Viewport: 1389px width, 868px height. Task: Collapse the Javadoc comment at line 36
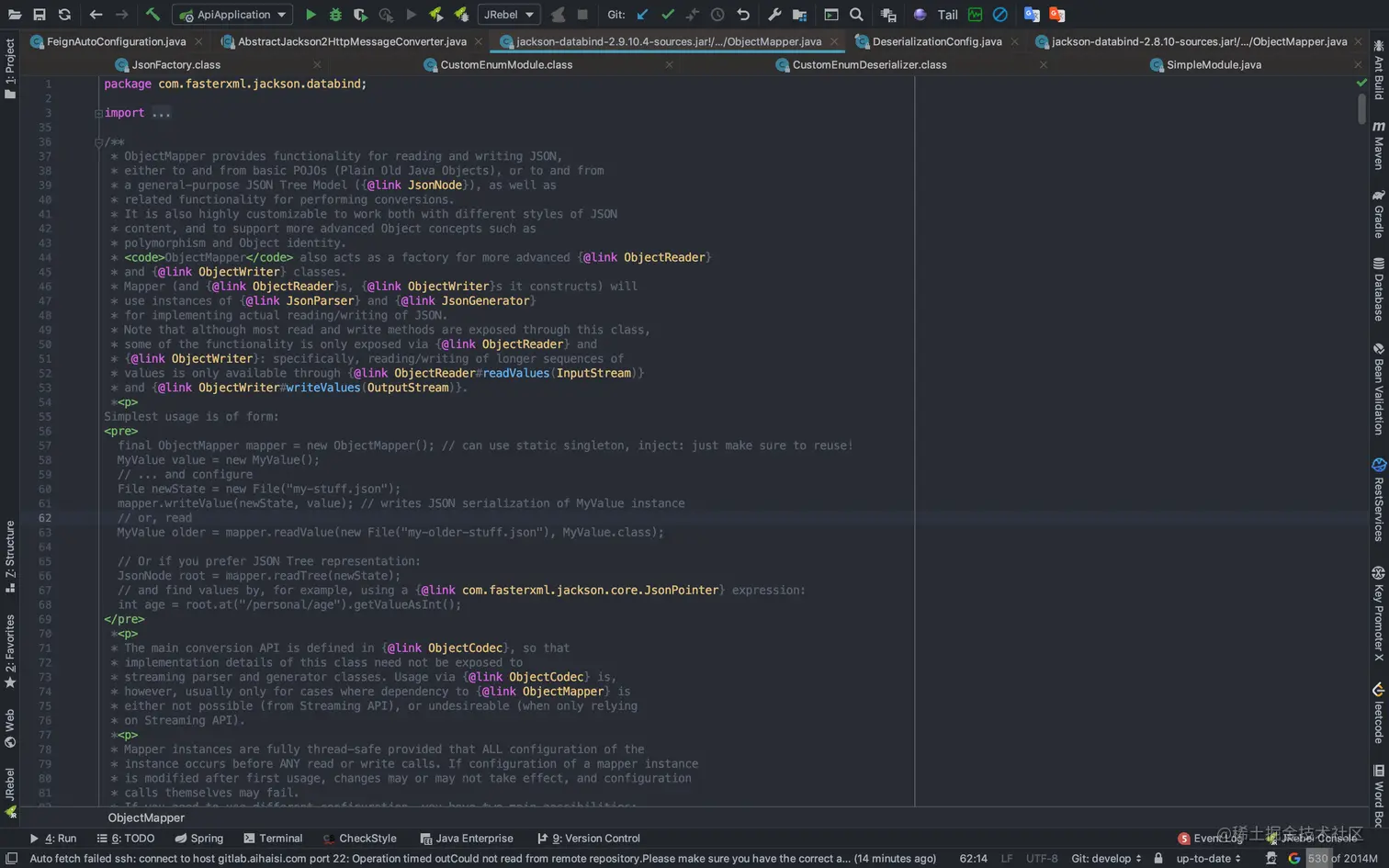[98, 142]
